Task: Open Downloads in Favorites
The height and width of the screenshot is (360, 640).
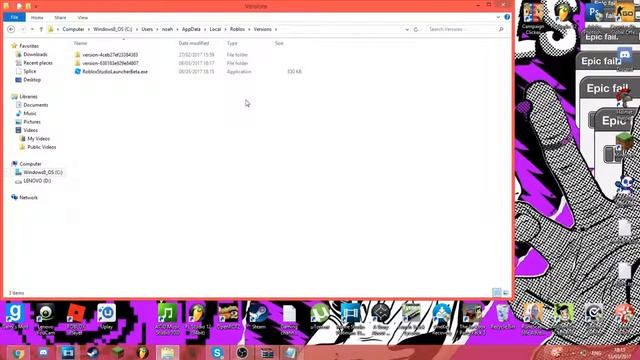Action: click(35, 54)
